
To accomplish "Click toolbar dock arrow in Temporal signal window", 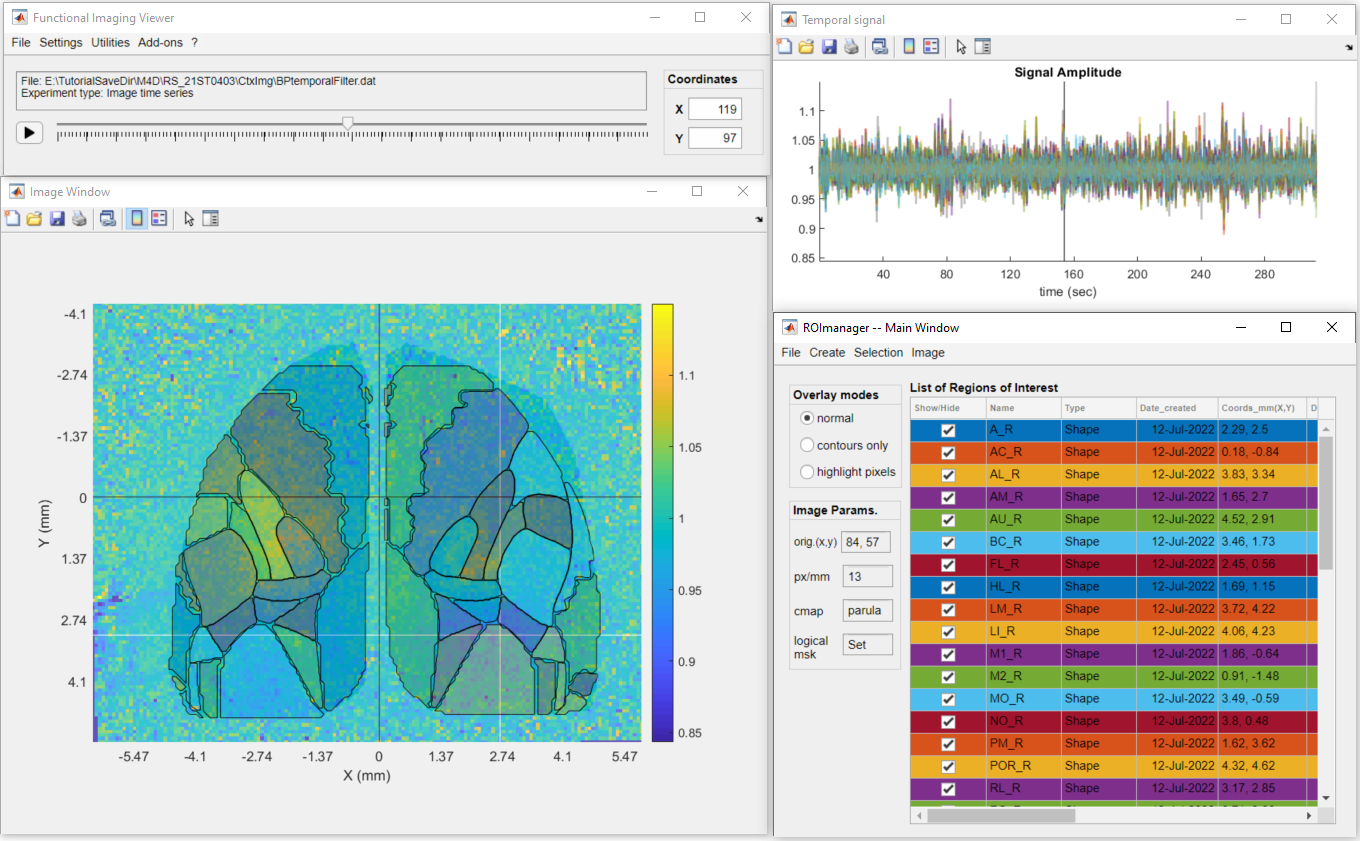I will [1349, 46].
